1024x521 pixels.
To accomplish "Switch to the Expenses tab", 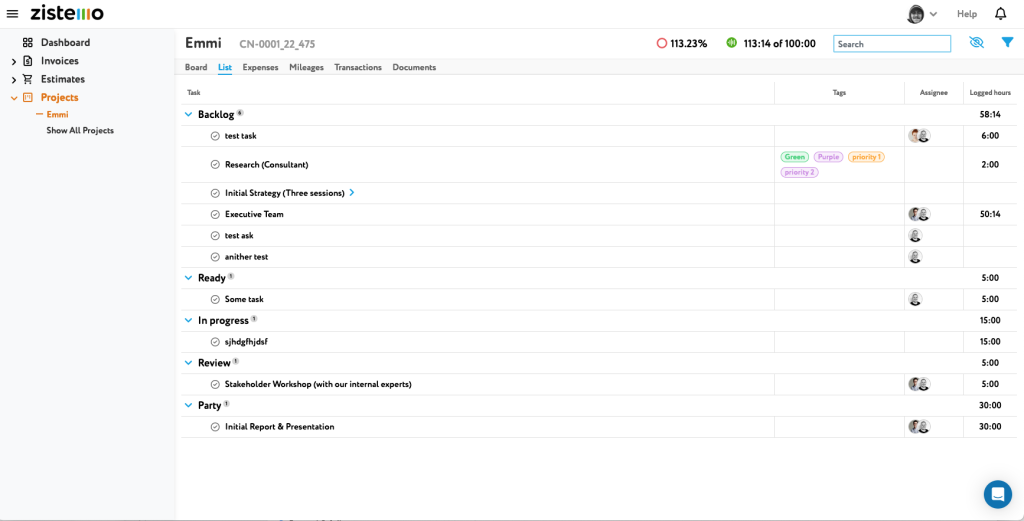I will 261,67.
